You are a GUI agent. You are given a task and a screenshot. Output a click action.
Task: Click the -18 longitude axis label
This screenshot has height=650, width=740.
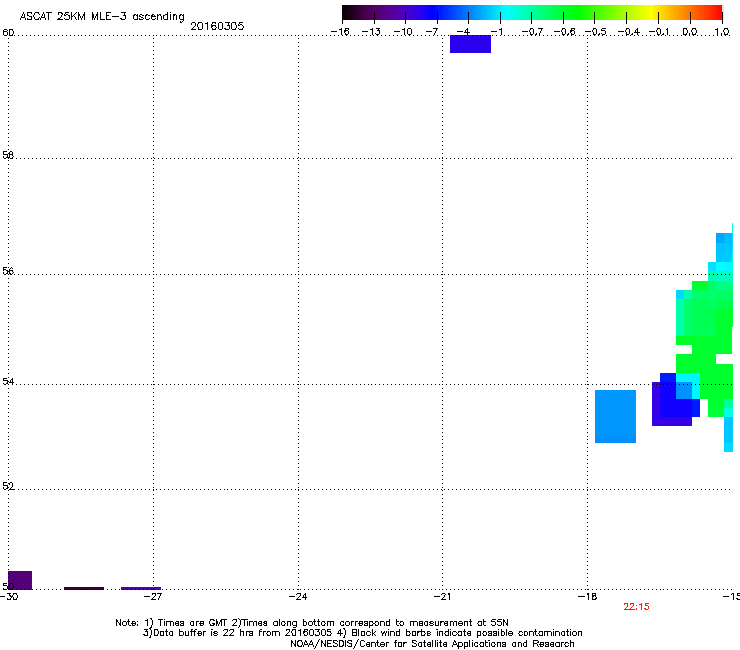[x=588, y=597]
